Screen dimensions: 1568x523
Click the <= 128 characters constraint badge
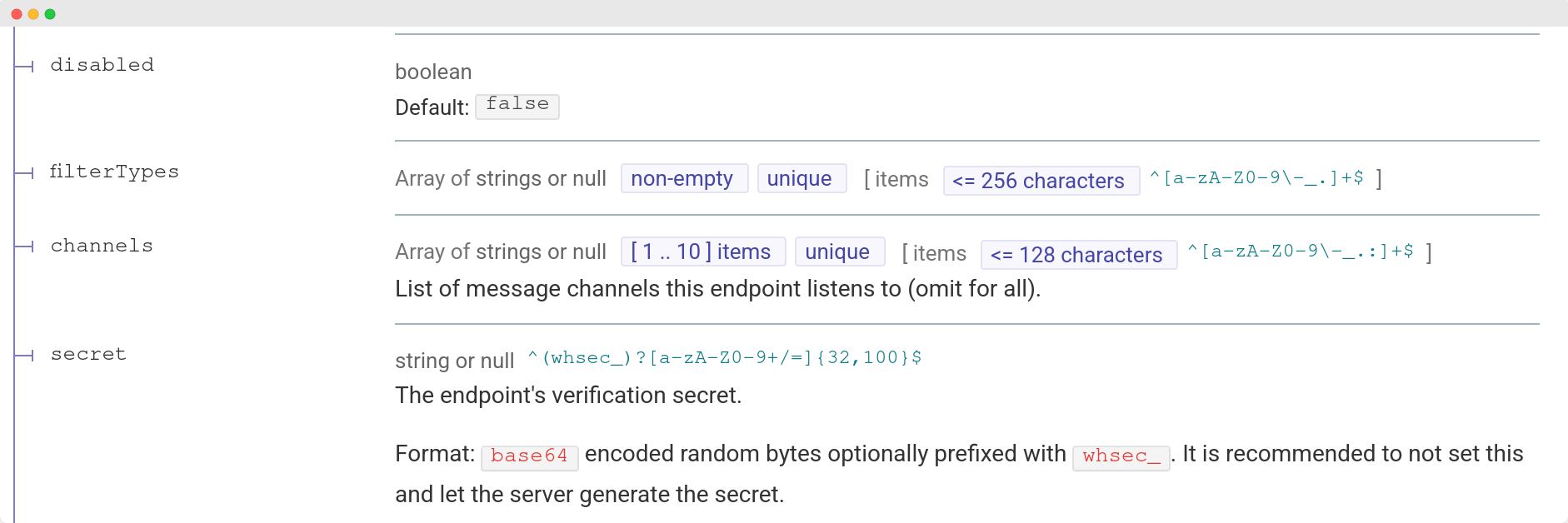pyautogui.click(x=1077, y=255)
